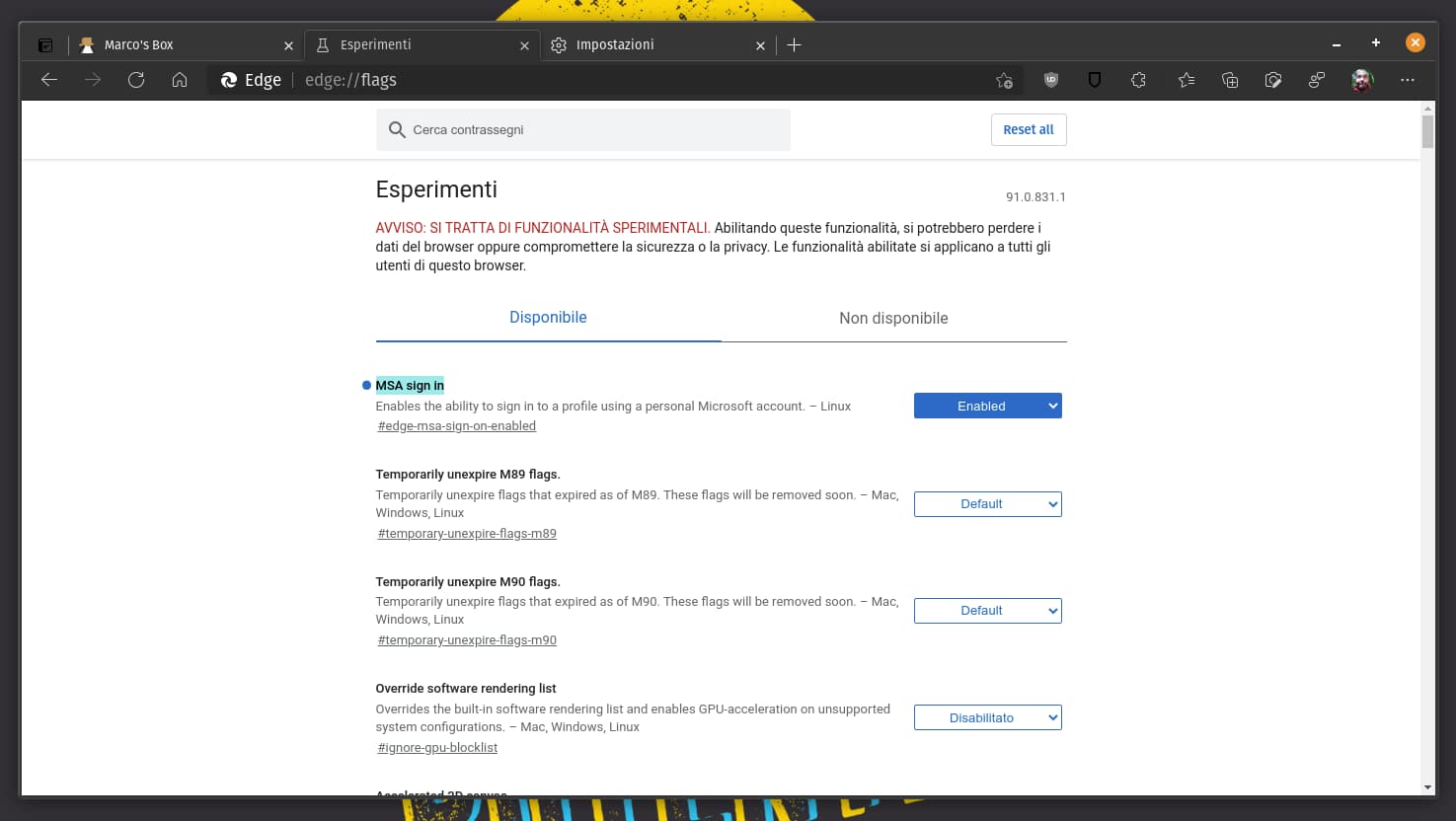Open the Default dropdown for M89 flags

(987, 504)
